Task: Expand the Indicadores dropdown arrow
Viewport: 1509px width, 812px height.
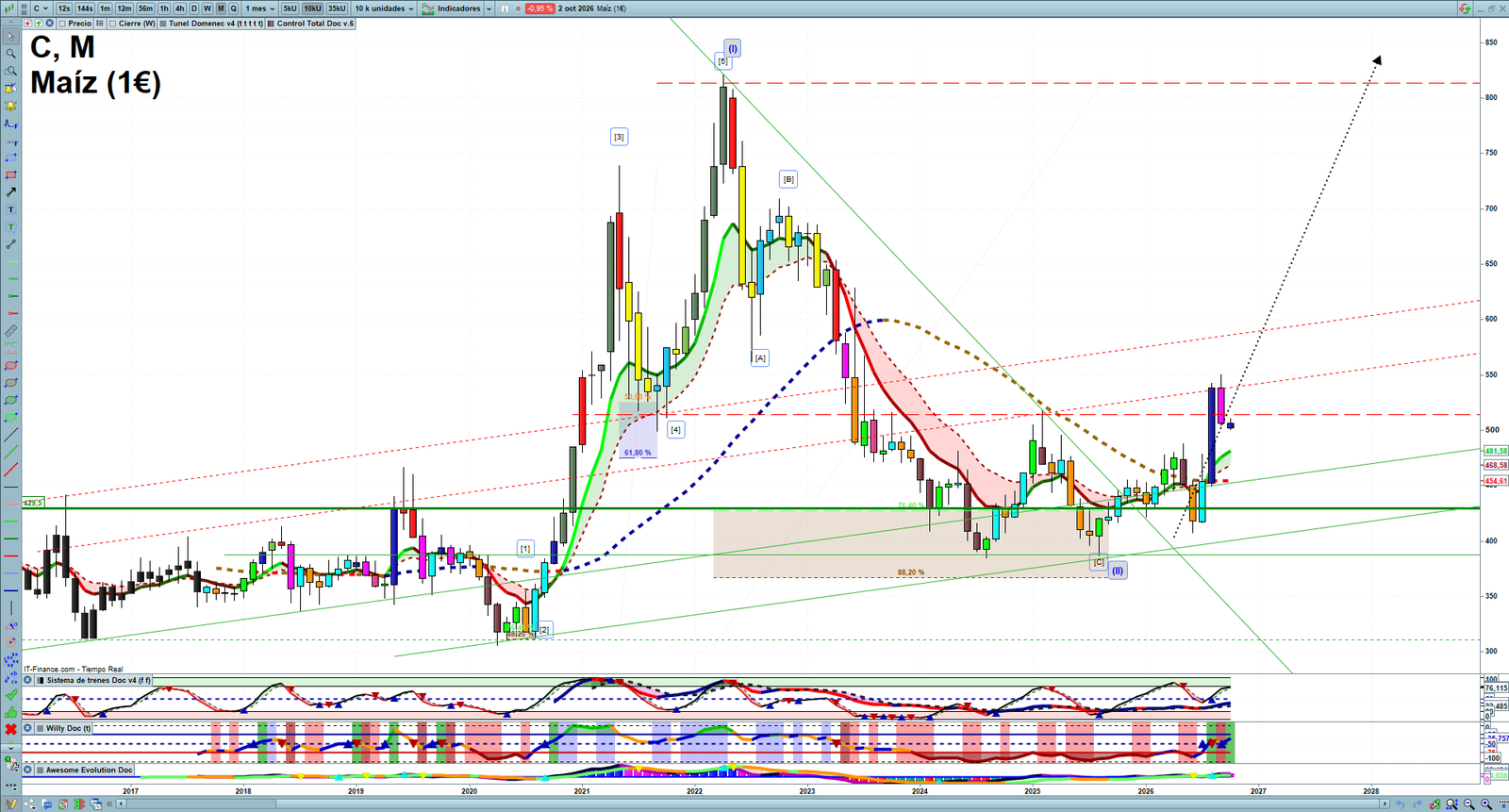Action: click(x=489, y=8)
